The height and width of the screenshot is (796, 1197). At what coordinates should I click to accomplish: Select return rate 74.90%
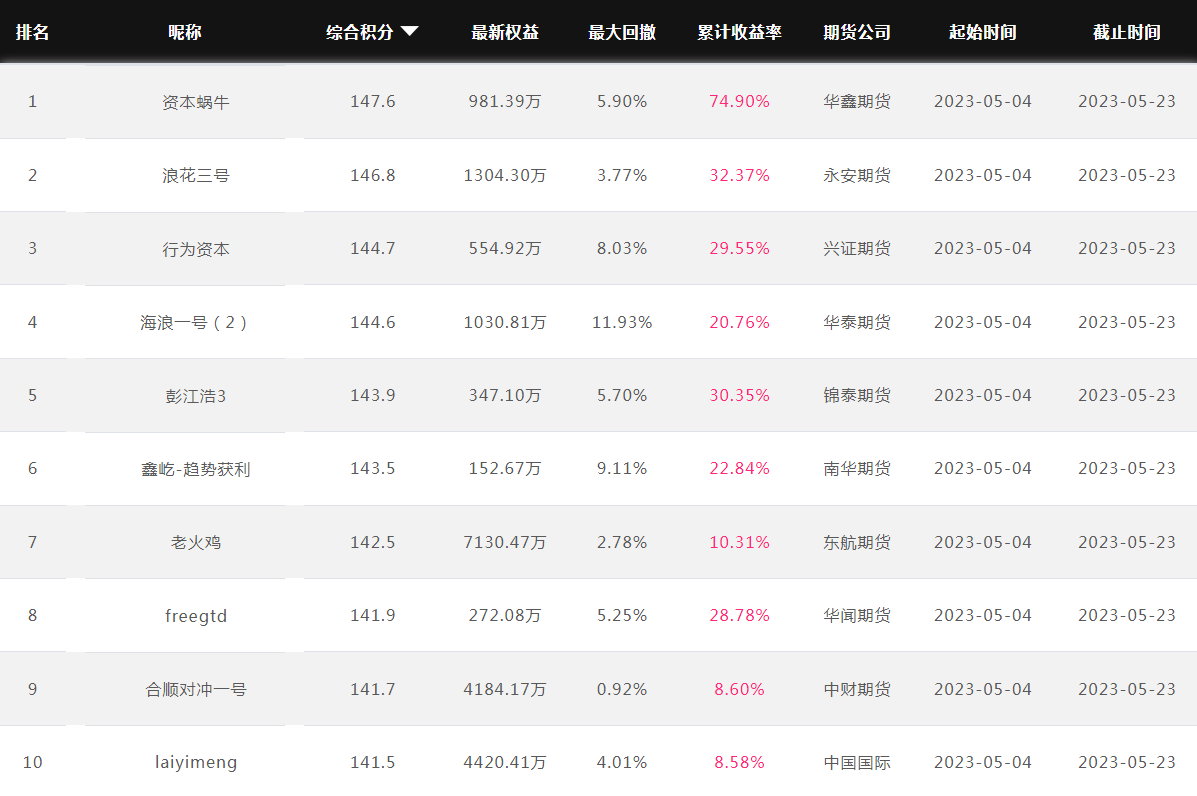739,102
